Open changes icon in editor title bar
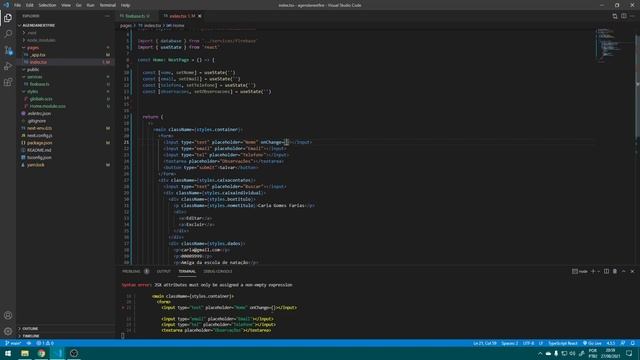 pos(615,16)
